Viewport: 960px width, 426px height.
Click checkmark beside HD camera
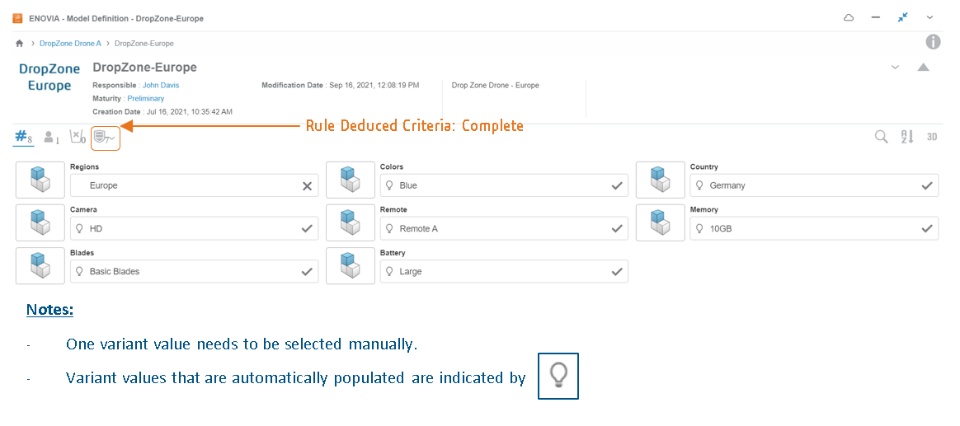[307, 228]
